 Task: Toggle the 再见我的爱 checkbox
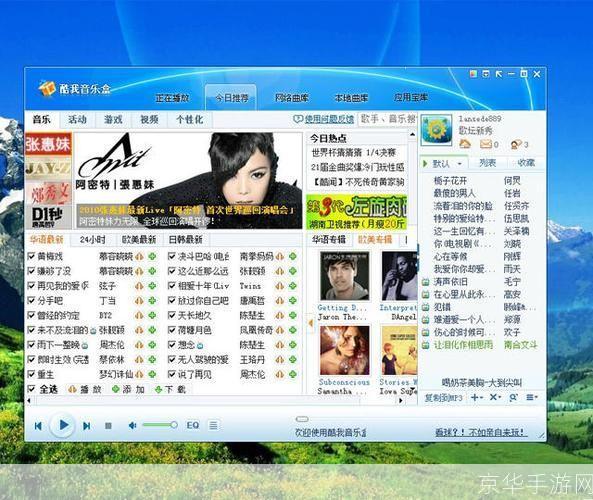(x=31, y=286)
